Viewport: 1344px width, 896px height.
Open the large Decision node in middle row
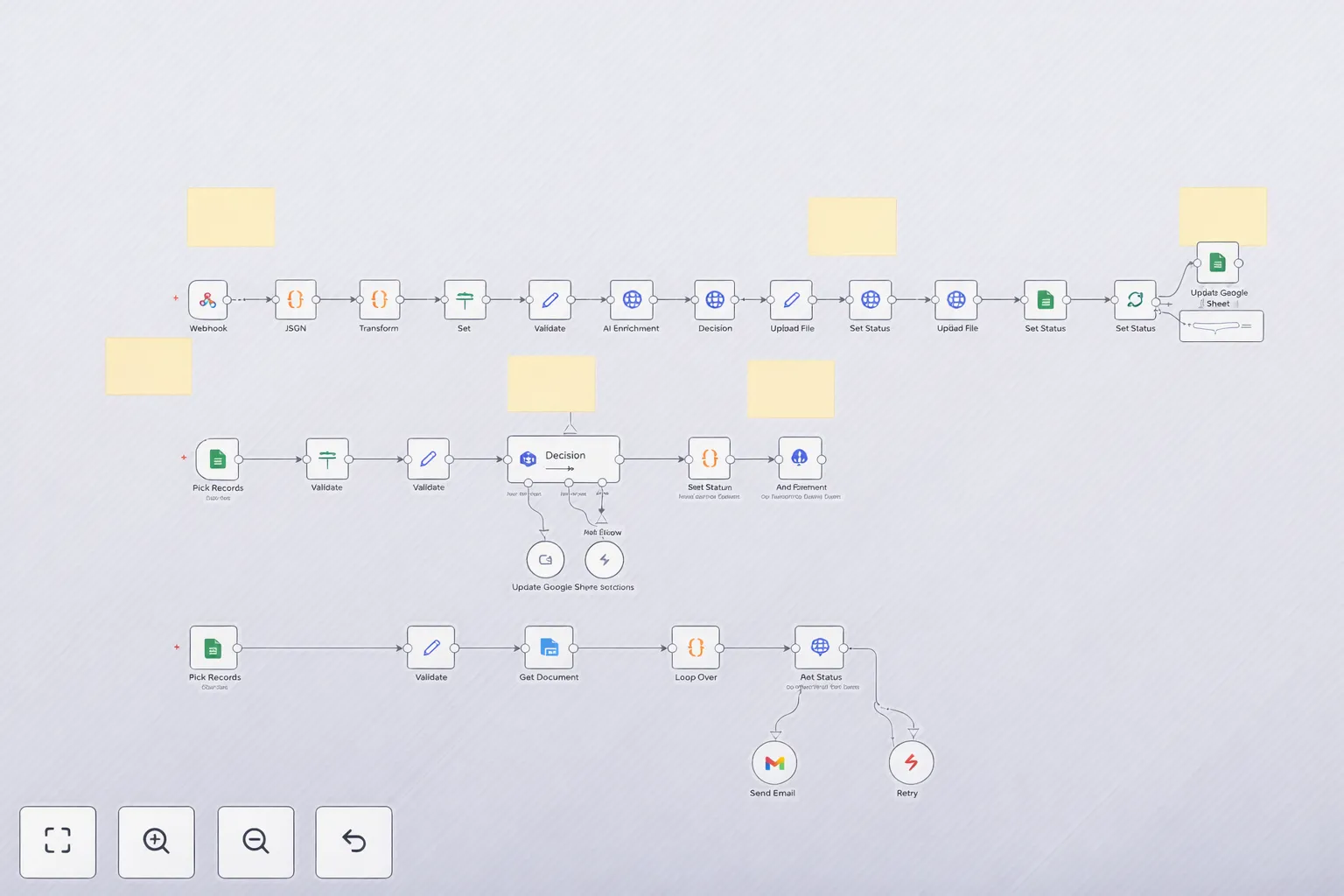coord(563,458)
